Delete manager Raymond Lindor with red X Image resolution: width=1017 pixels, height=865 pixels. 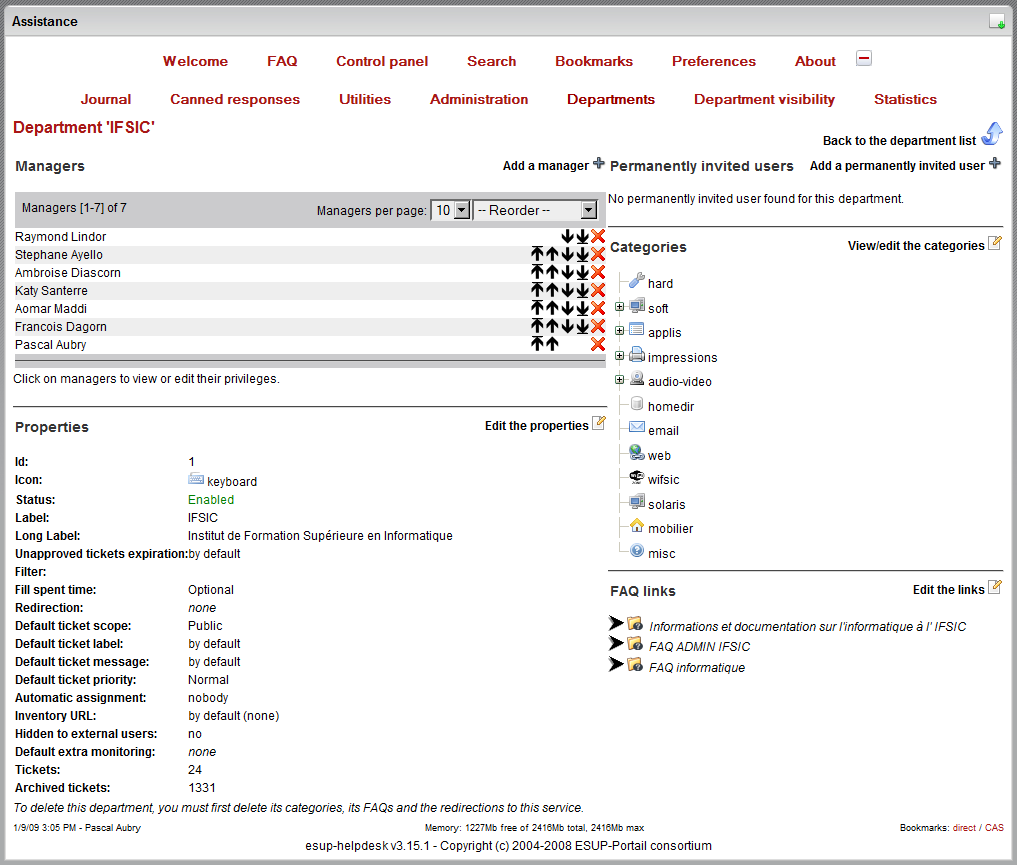[598, 237]
